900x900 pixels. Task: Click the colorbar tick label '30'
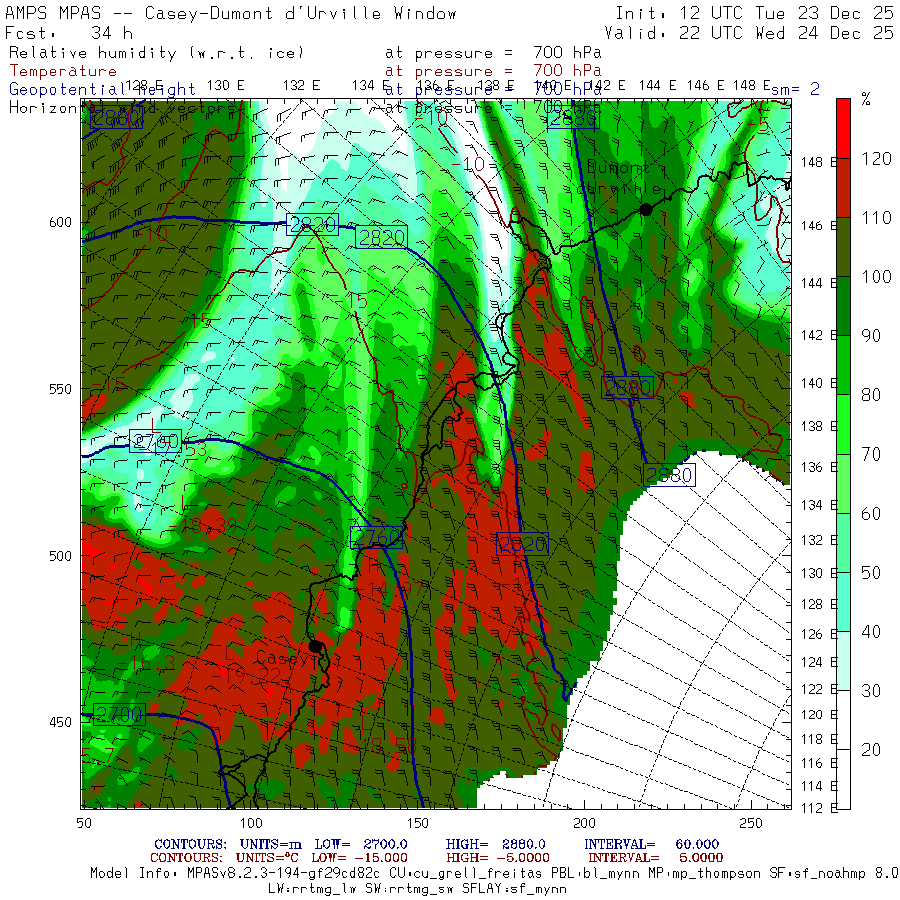click(x=871, y=690)
